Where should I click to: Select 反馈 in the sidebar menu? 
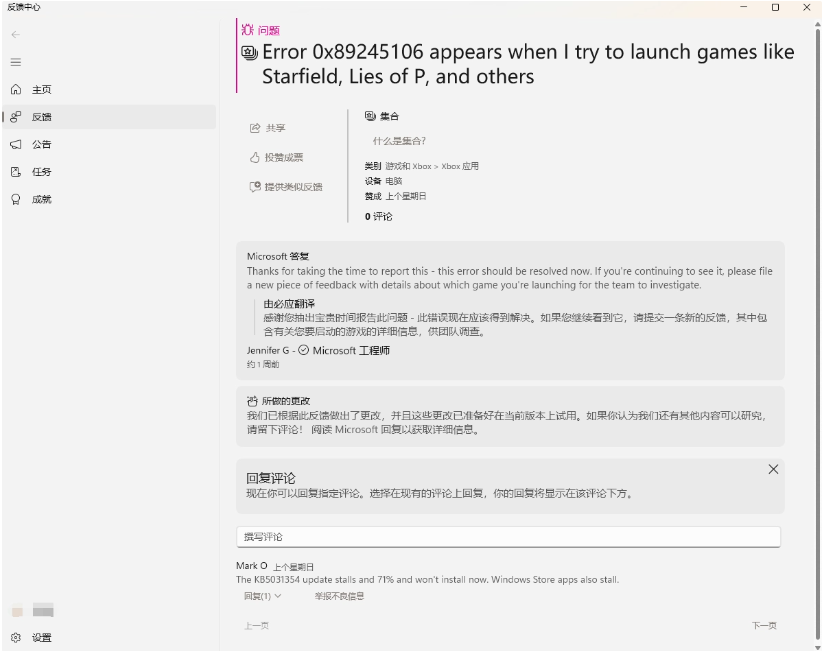[x=40, y=116]
